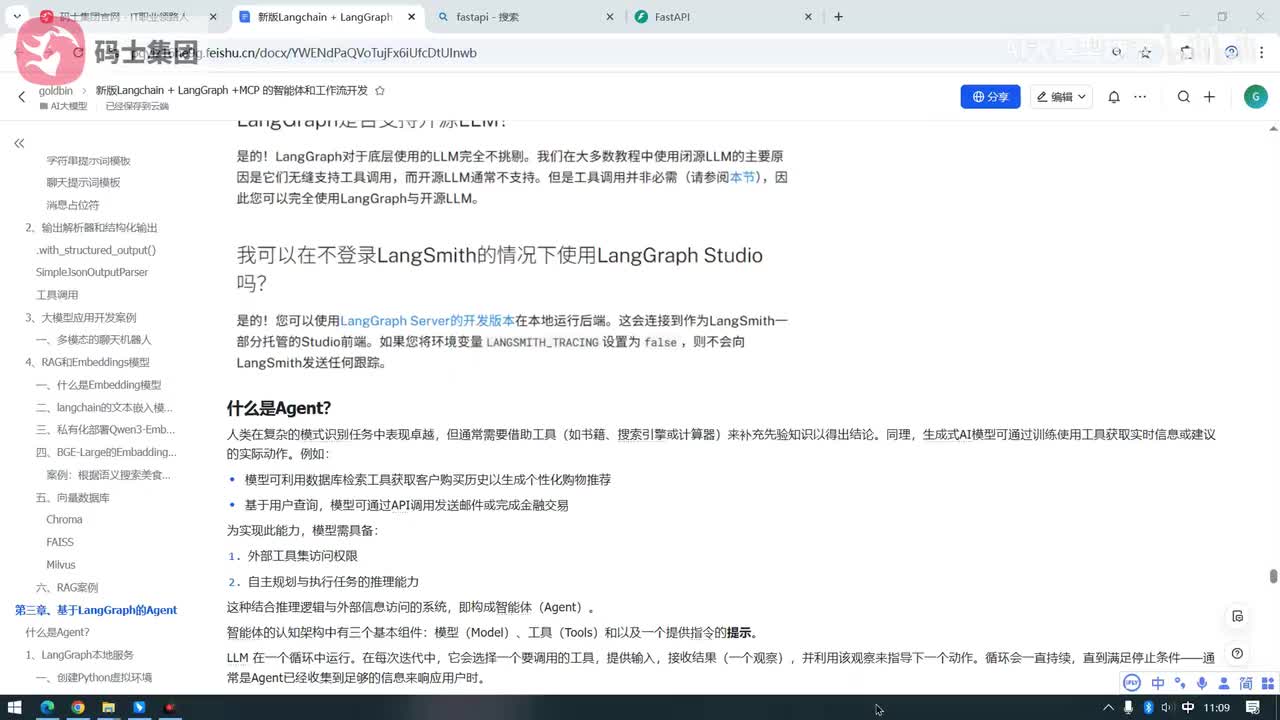
Task: Select outline item .with_structured_output()
Action: pyautogui.click(x=96, y=250)
